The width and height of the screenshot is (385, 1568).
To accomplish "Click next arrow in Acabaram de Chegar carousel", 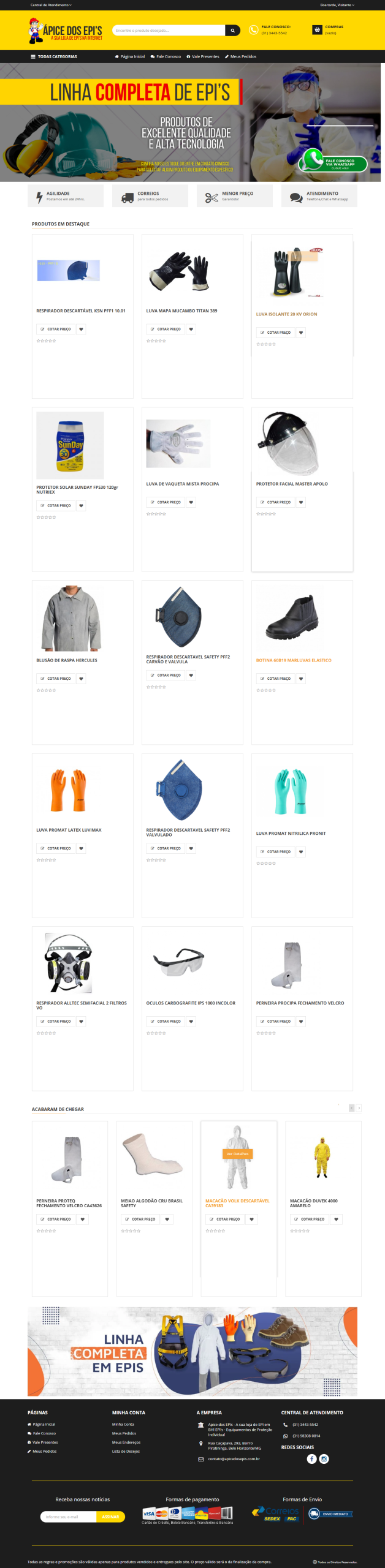I will (x=359, y=1108).
